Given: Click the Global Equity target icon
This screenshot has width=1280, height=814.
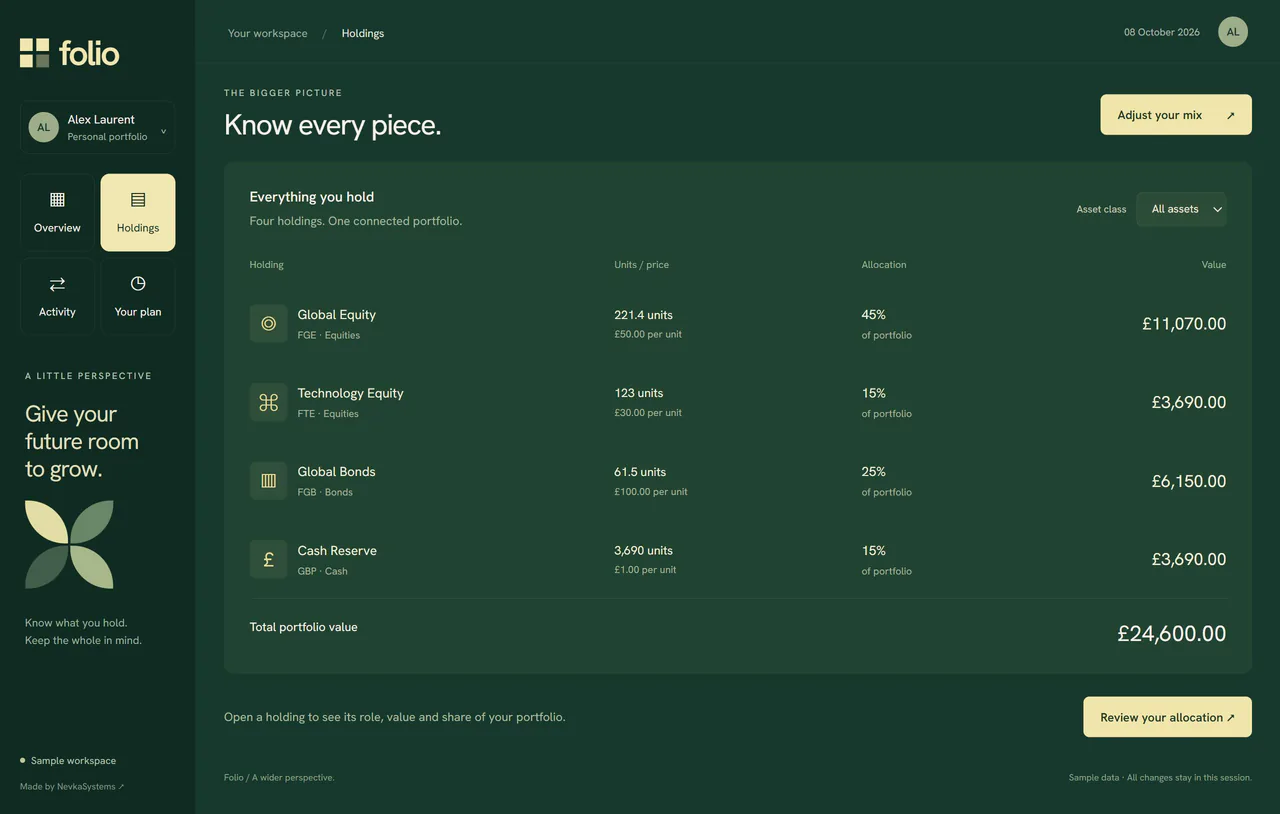Looking at the screenshot, I should (268, 323).
